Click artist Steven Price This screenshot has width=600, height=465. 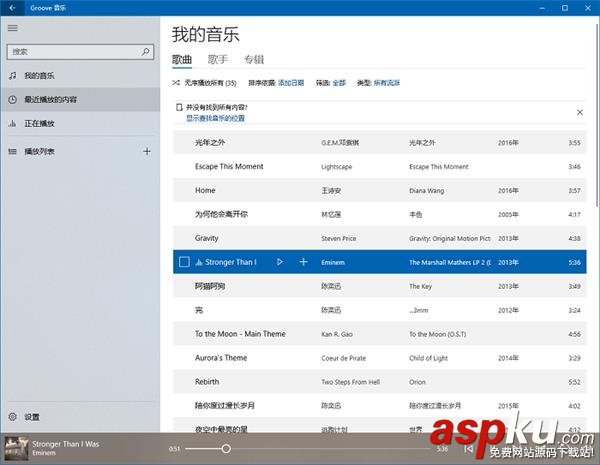pyautogui.click(x=339, y=238)
